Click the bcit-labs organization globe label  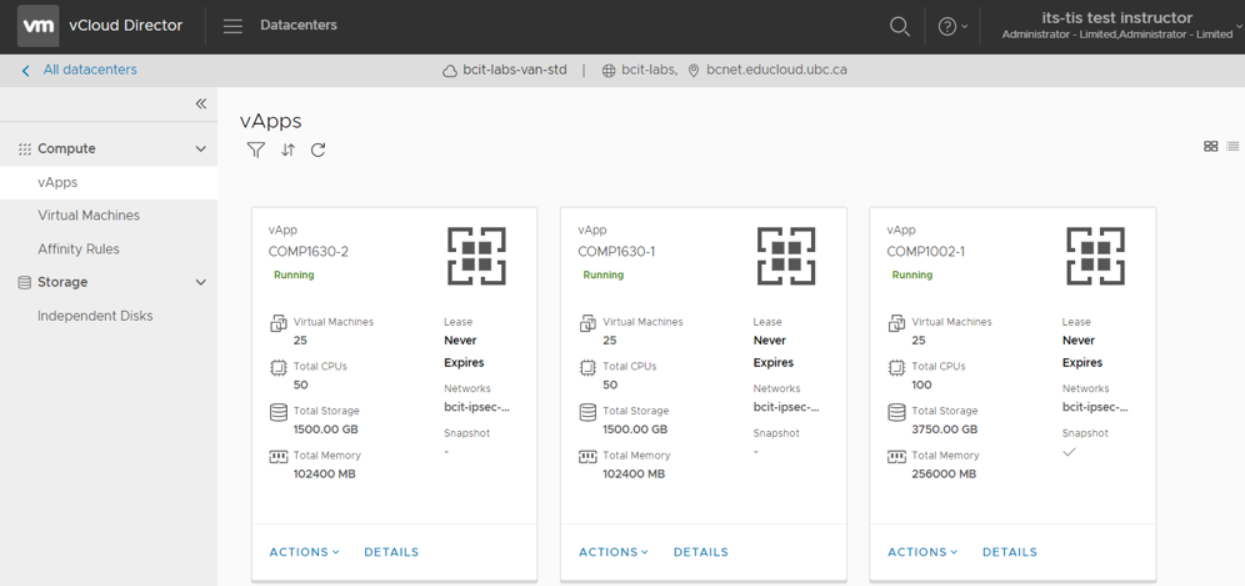click(x=640, y=70)
